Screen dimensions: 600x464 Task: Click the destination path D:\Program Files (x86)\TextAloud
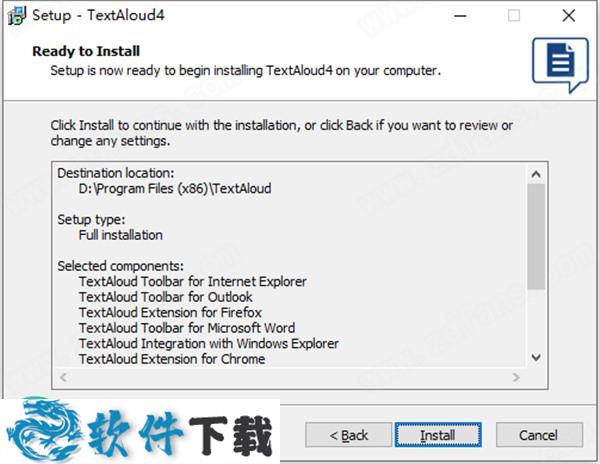click(x=175, y=189)
